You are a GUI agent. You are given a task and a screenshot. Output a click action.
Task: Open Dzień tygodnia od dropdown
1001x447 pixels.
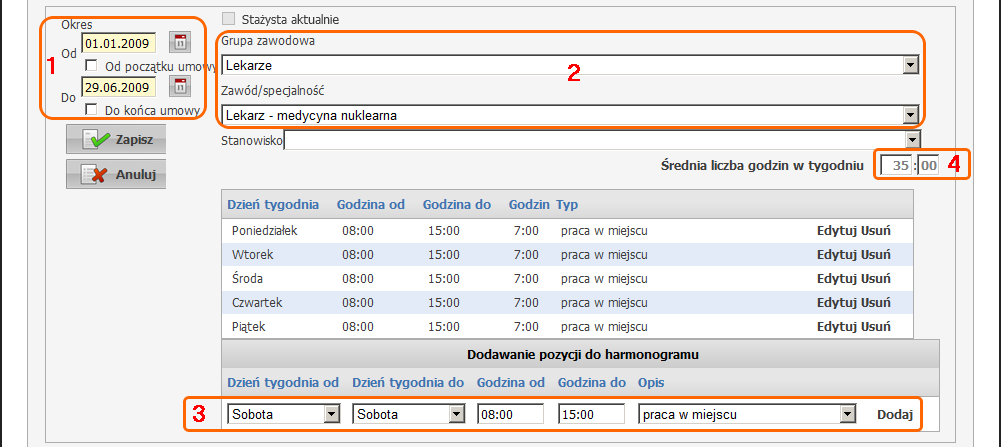331,414
